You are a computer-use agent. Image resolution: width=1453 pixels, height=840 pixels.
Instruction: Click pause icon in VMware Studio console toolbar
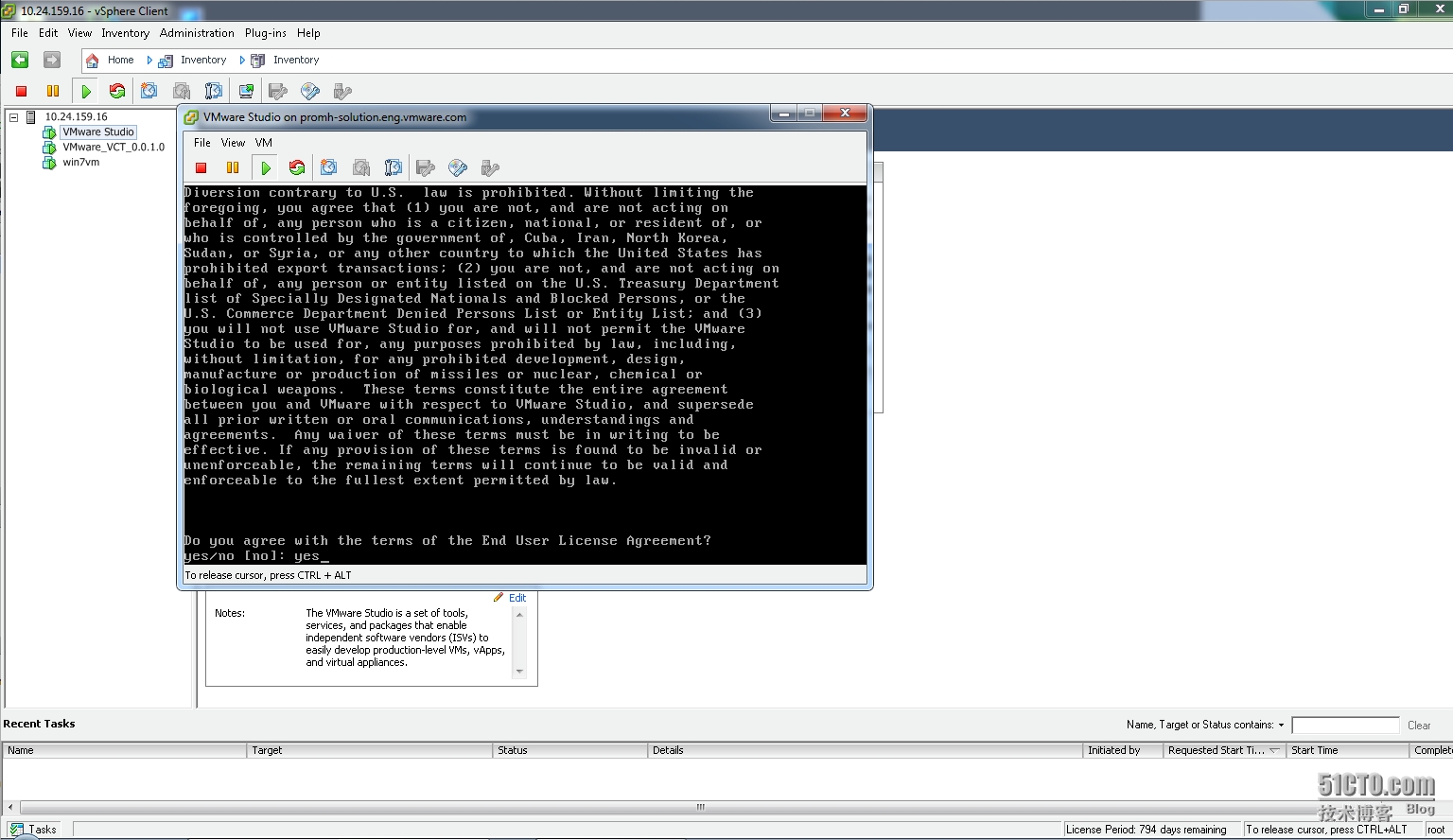coord(233,167)
